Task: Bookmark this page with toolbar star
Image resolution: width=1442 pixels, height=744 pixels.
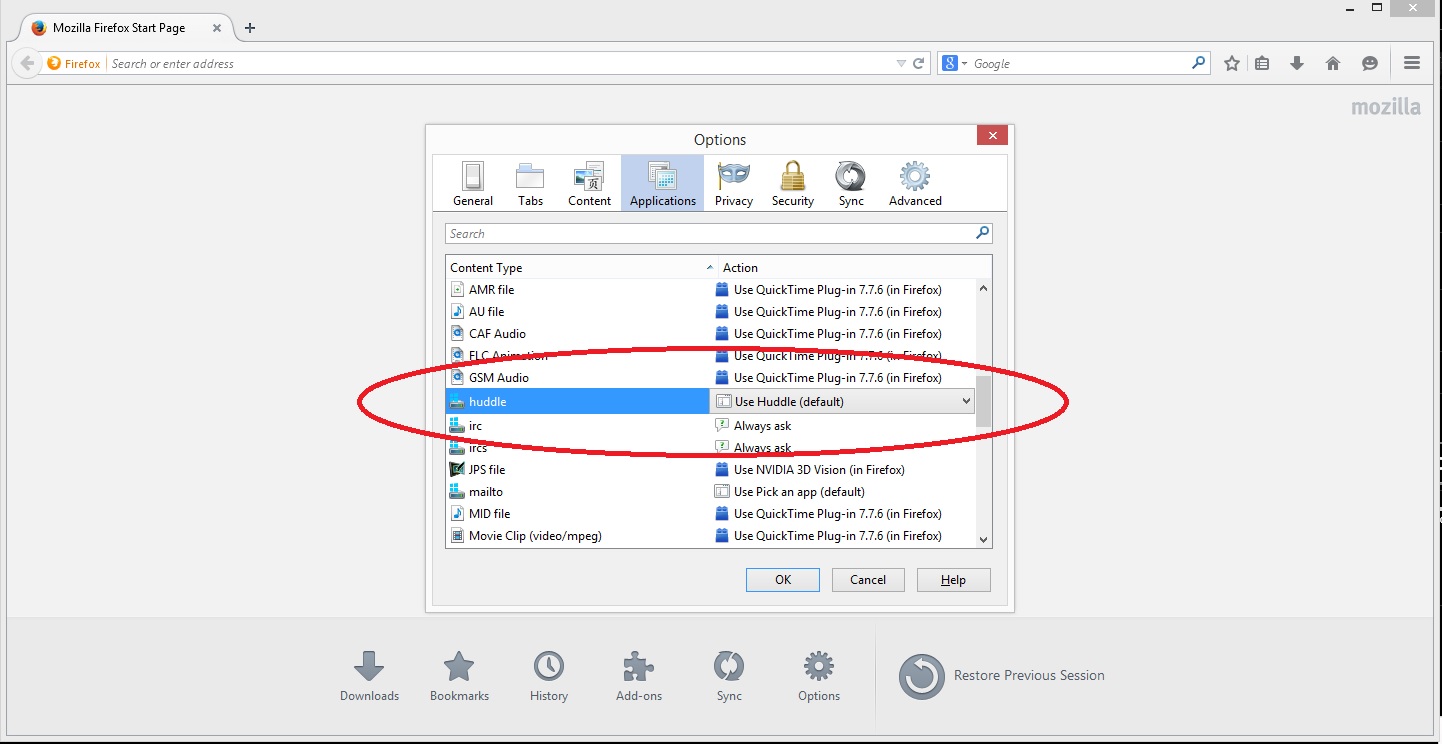Action: 1232,63
